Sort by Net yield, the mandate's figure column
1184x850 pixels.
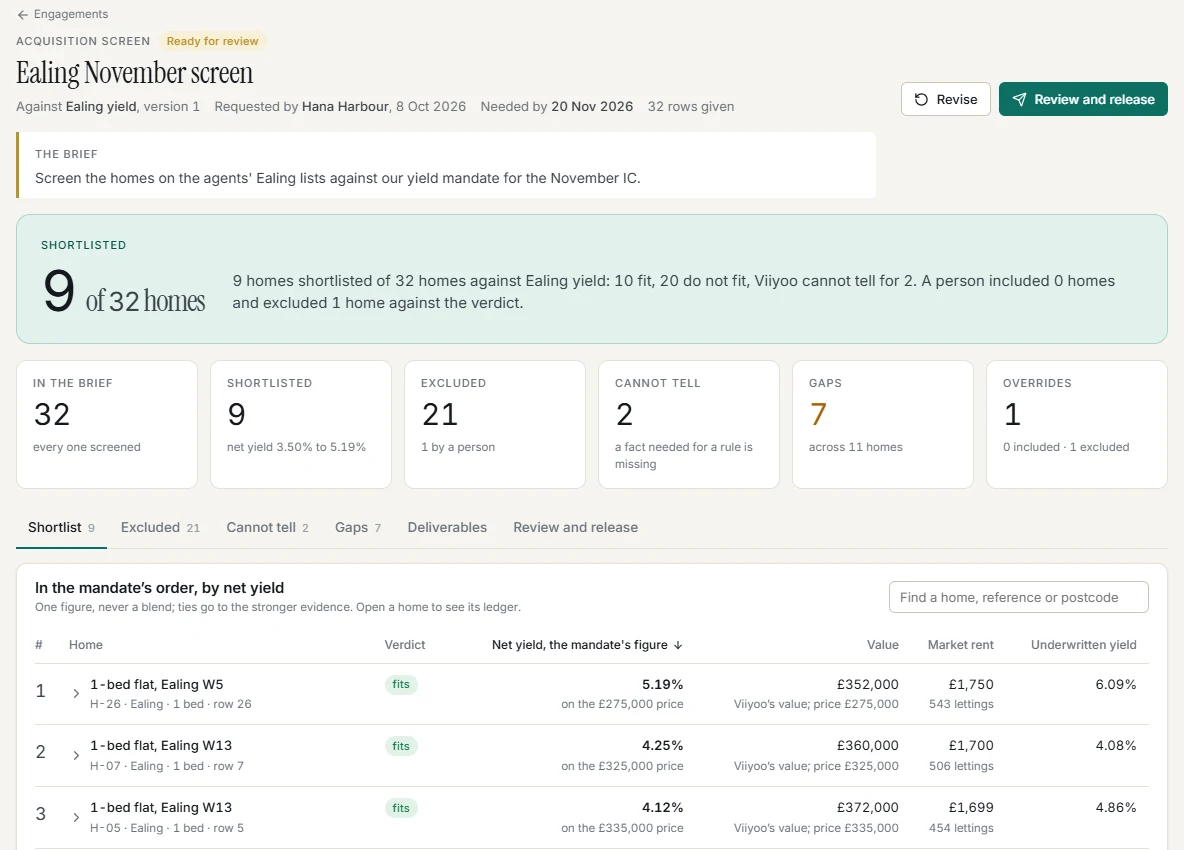pyautogui.click(x=587, y=645)
